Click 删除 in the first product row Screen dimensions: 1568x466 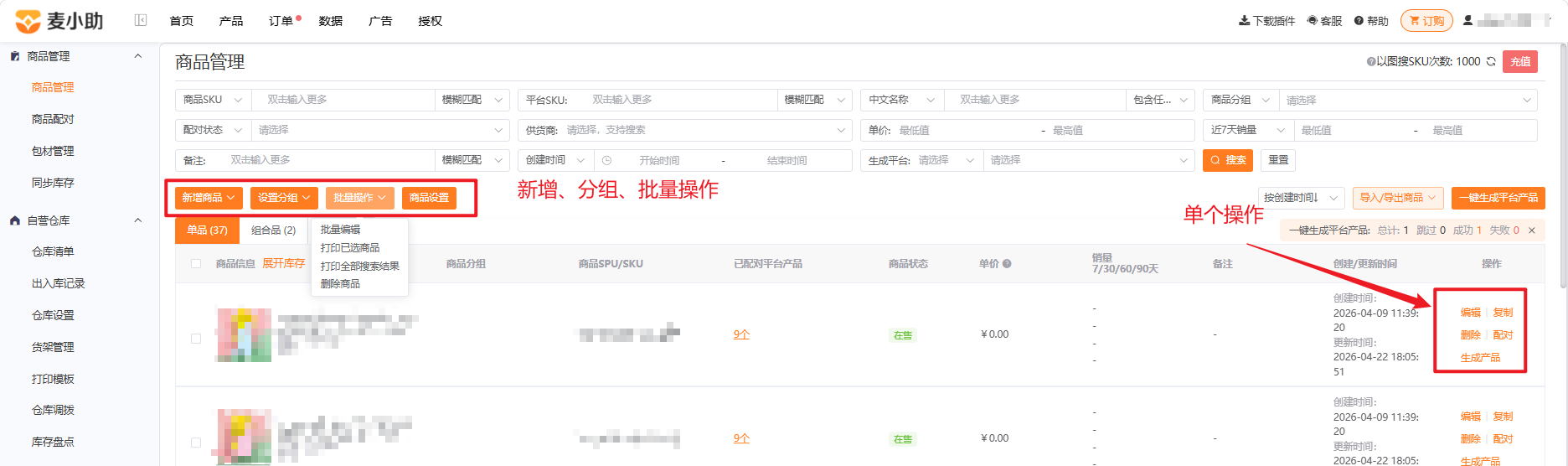1471,335
